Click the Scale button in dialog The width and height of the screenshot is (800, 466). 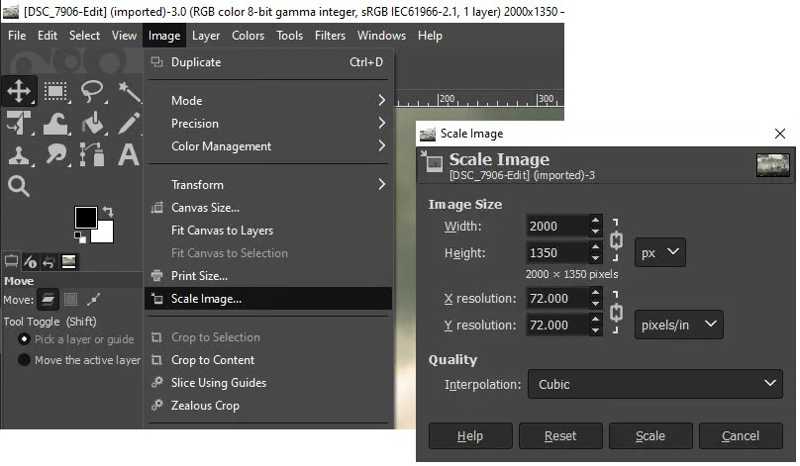[x=651, y=436]
